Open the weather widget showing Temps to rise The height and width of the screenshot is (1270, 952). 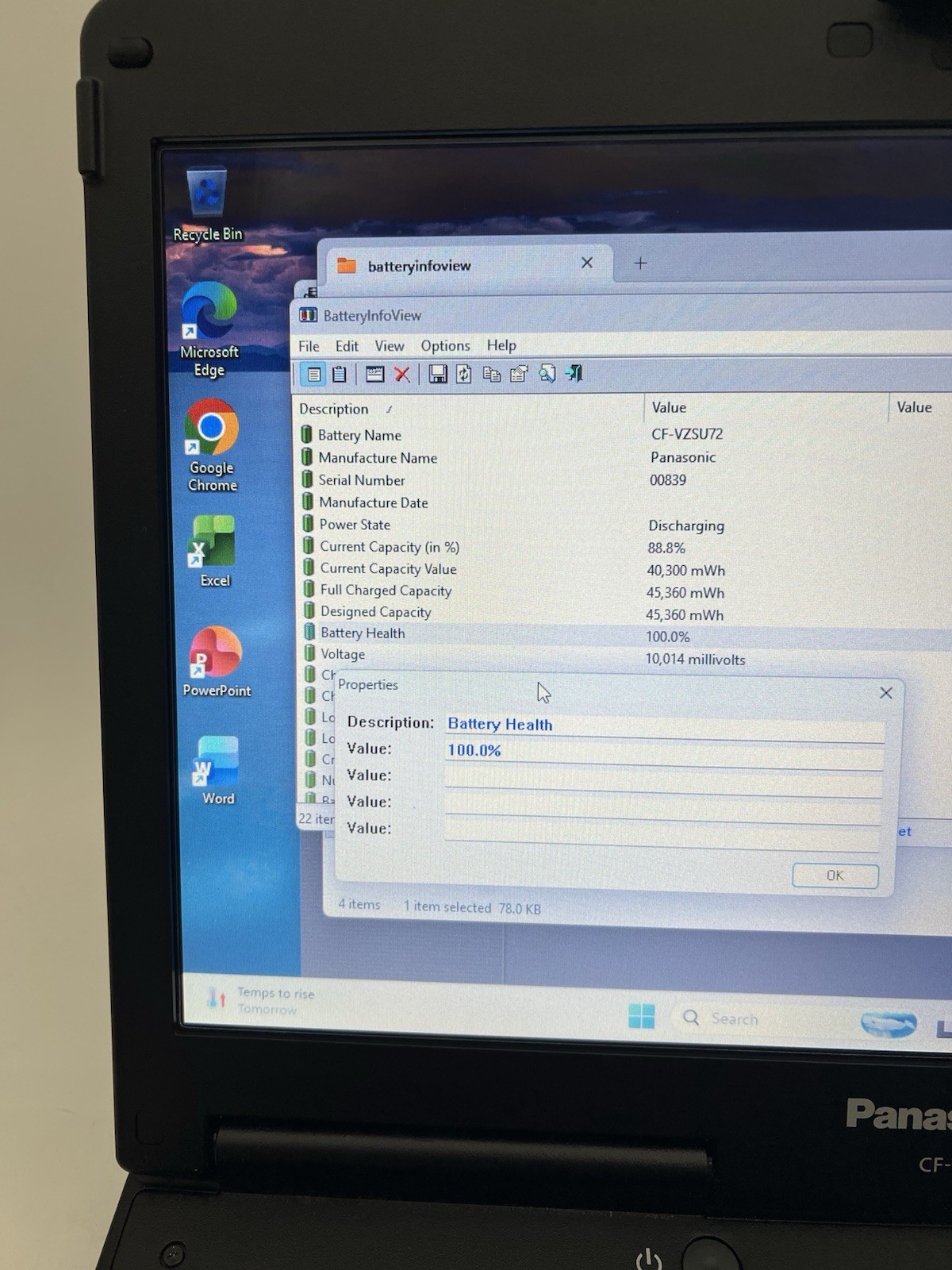coord(262,1000)
